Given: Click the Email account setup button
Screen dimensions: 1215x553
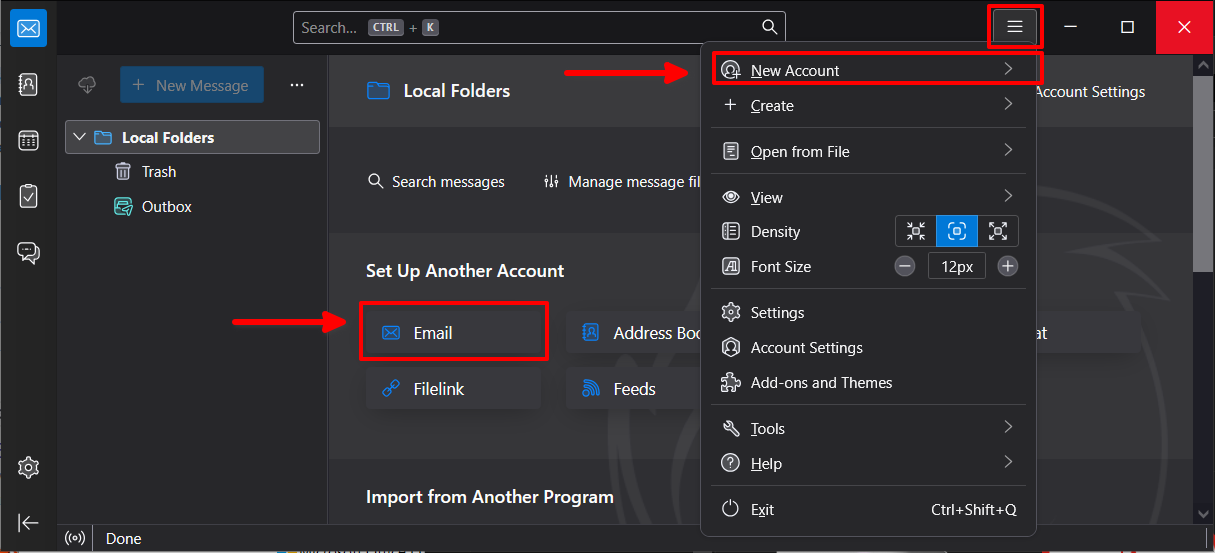Looking at the screenshot, I should (x=454, y=333).
